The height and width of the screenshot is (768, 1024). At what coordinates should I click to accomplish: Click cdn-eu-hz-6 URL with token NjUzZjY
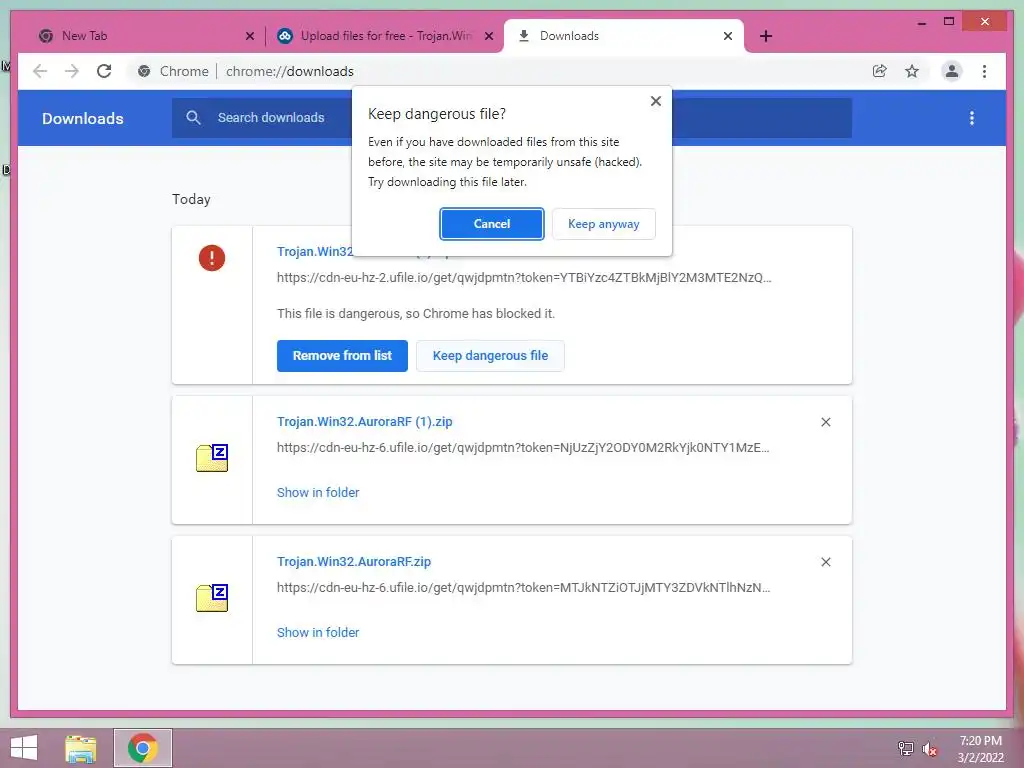coord(523,447)
